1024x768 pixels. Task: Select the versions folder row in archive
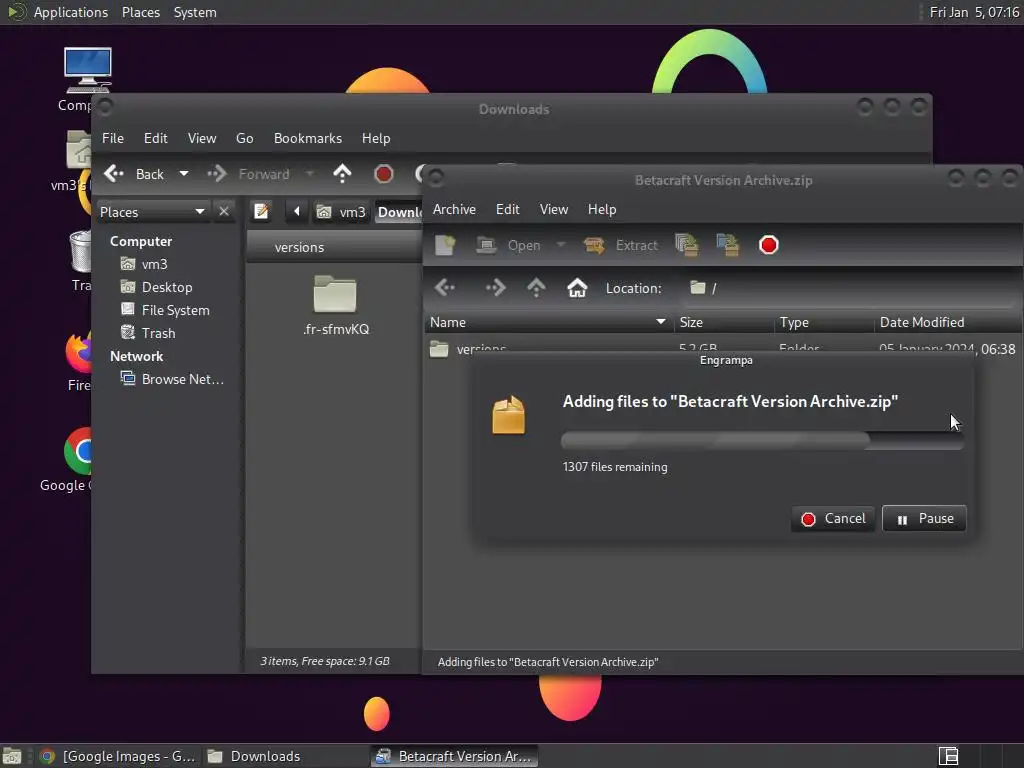pyautogui.click(x=723, y=349)
